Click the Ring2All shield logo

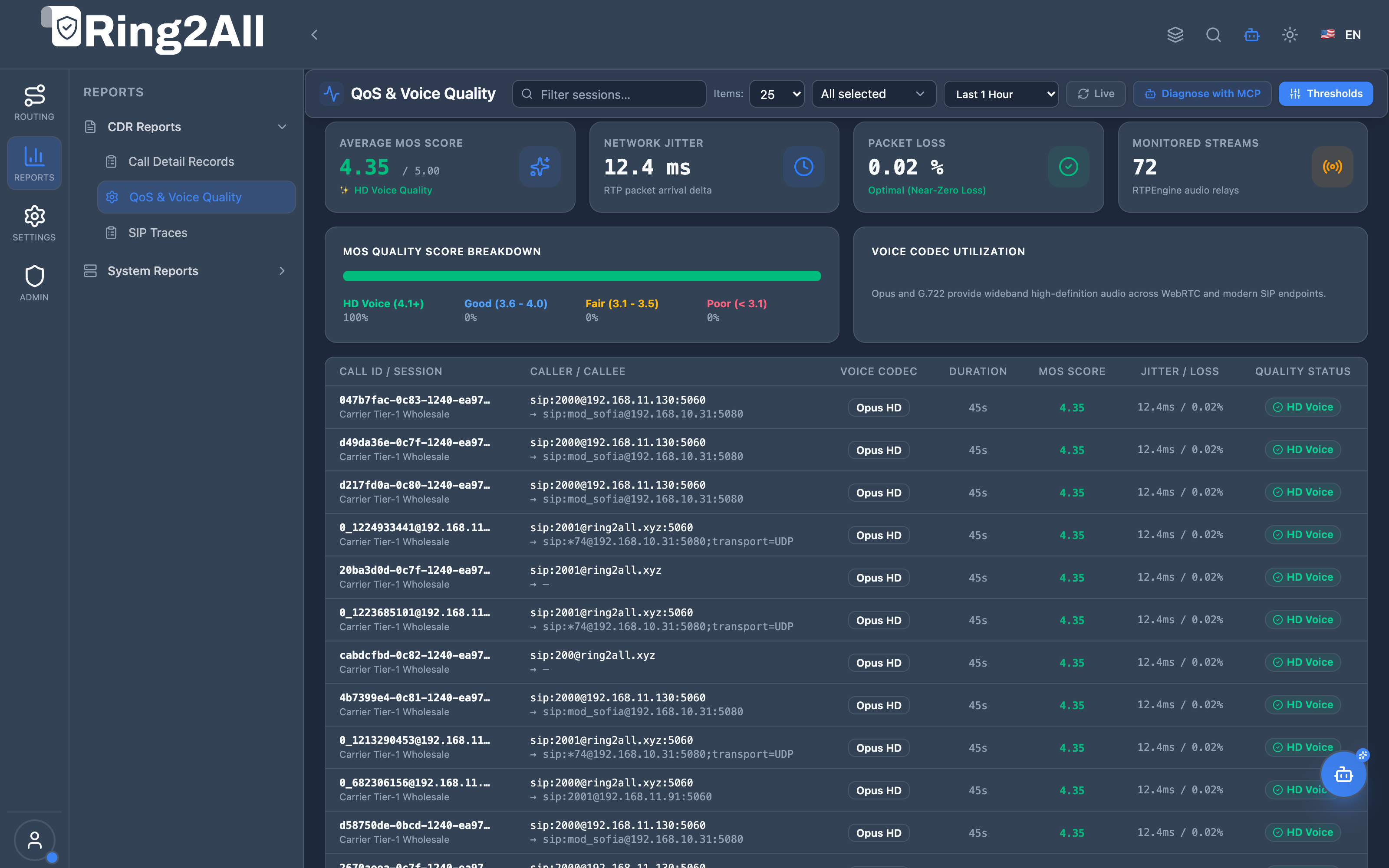66,27
